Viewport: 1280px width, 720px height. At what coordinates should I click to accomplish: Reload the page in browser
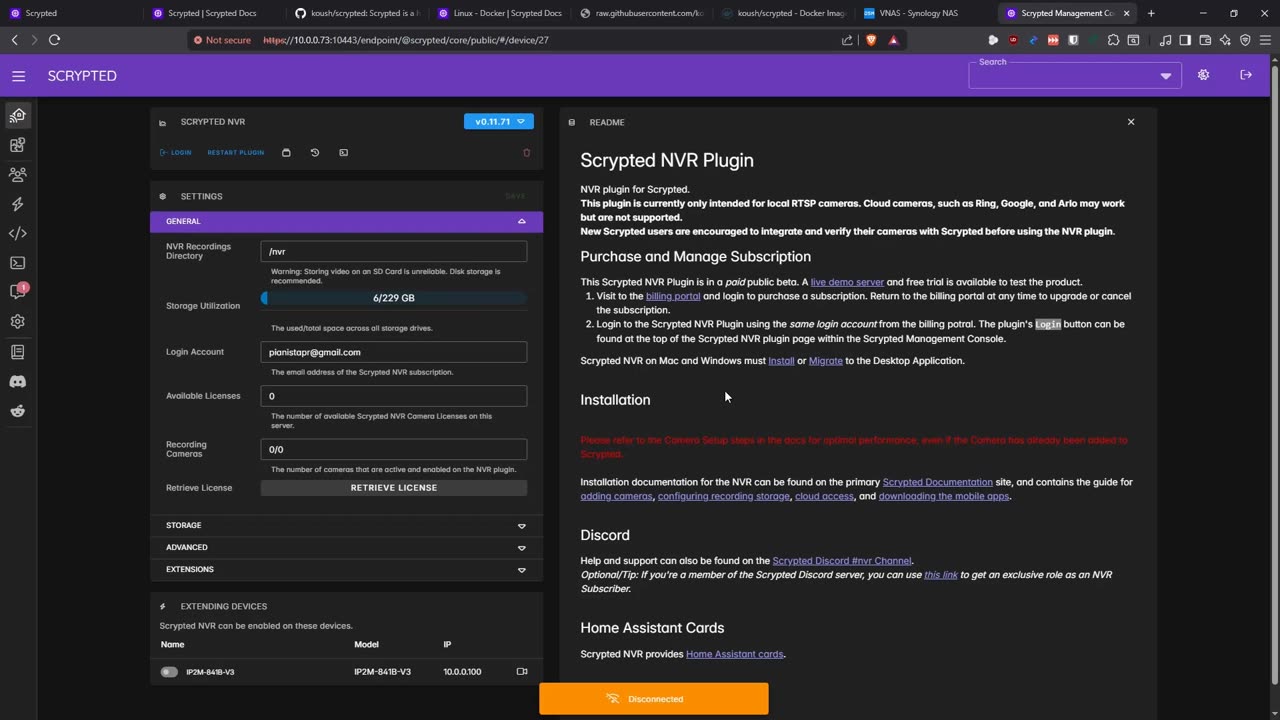[x=54, y=40]
